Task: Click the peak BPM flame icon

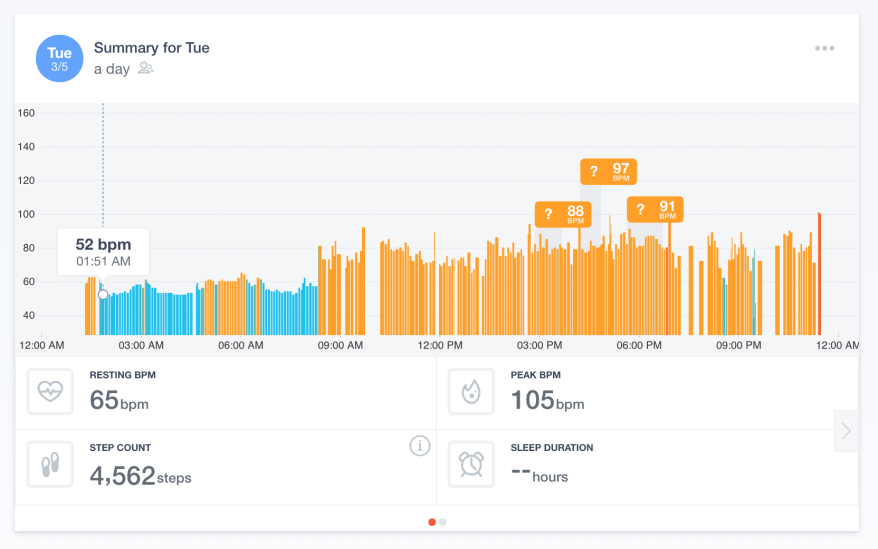Action: [x=471, y=392]
